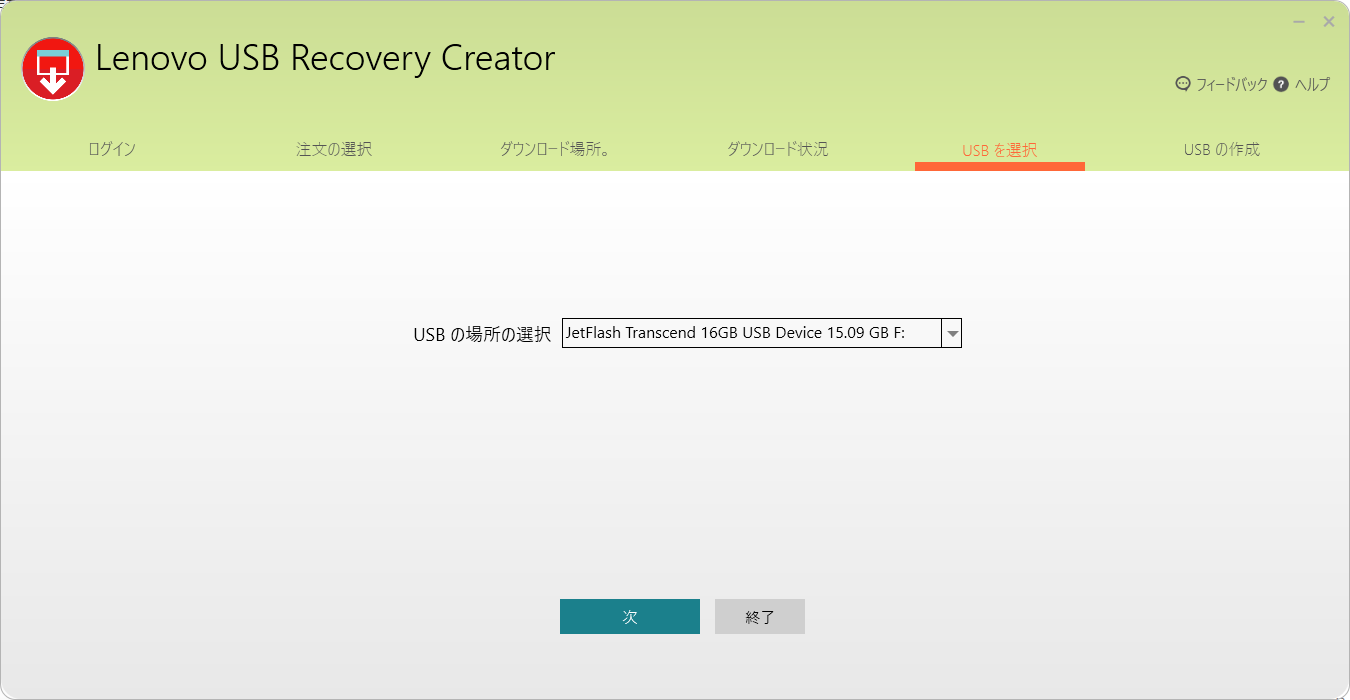Click the Lenovo USB Recovery Creator logo icon
Screen dimensions: 1350x700
[x=53, y=68]
